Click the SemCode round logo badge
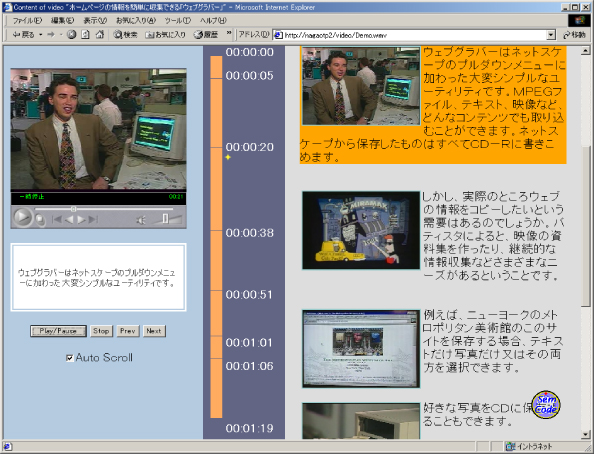This screenshot has height=454, width=594. pos(546,405)
